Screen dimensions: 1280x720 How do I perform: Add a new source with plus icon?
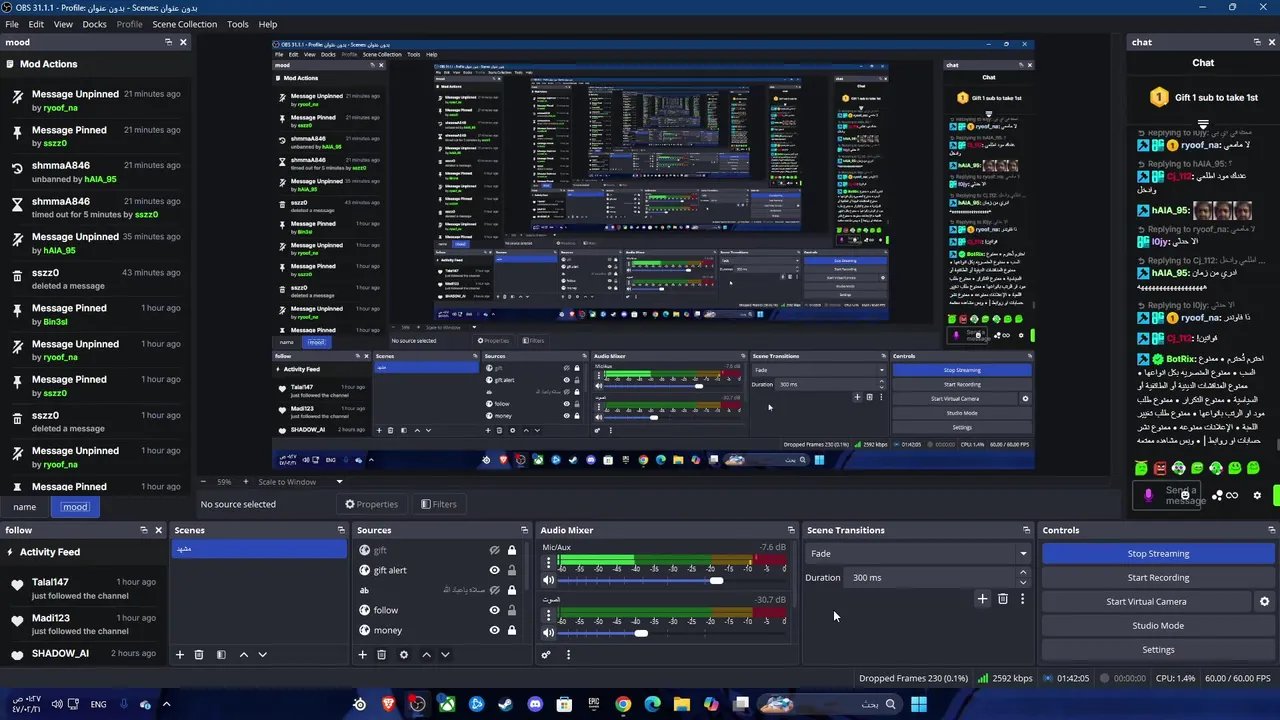click(362, 655)
